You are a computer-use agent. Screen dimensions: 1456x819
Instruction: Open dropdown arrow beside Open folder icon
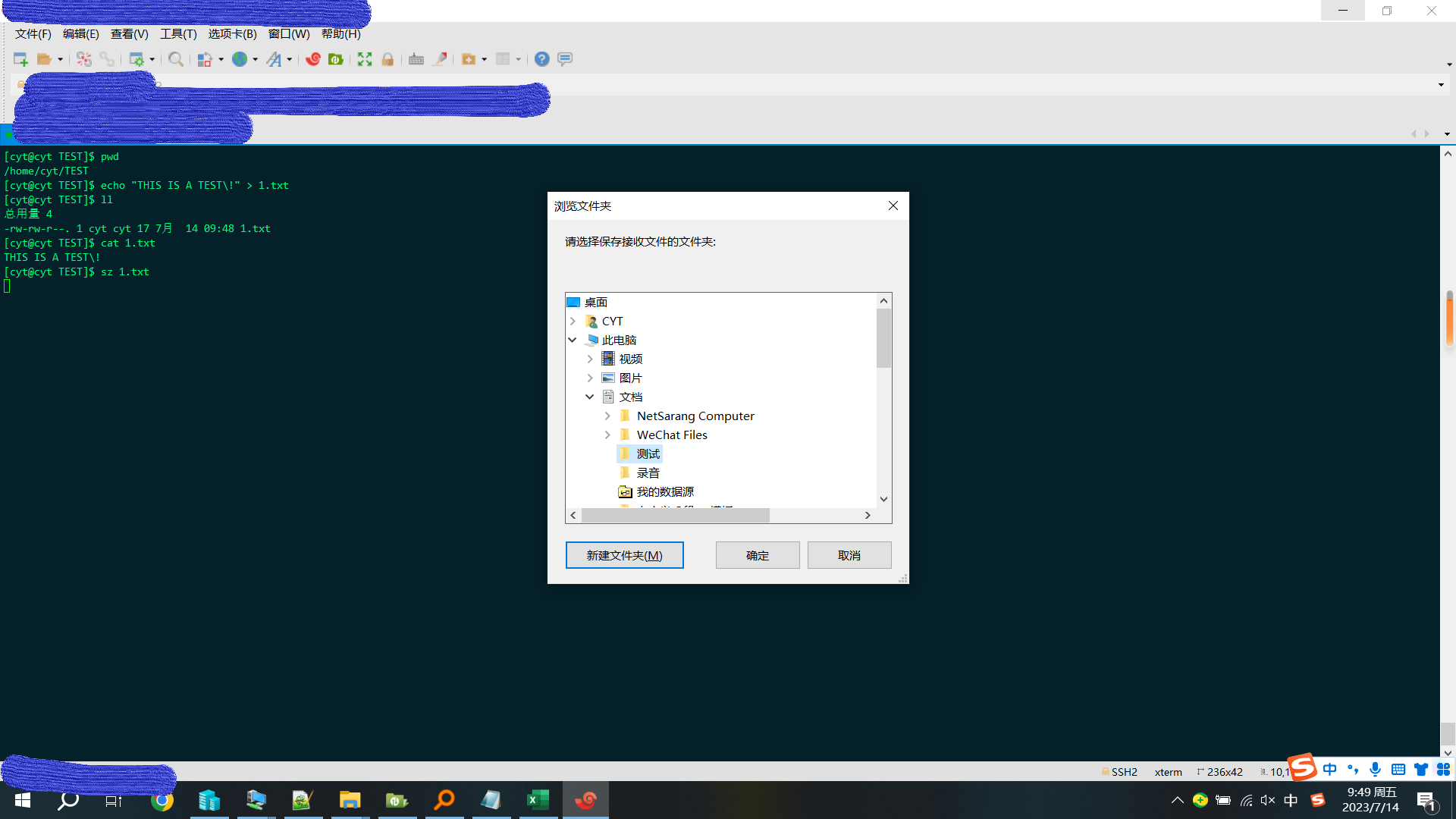(x=61, y=59)
